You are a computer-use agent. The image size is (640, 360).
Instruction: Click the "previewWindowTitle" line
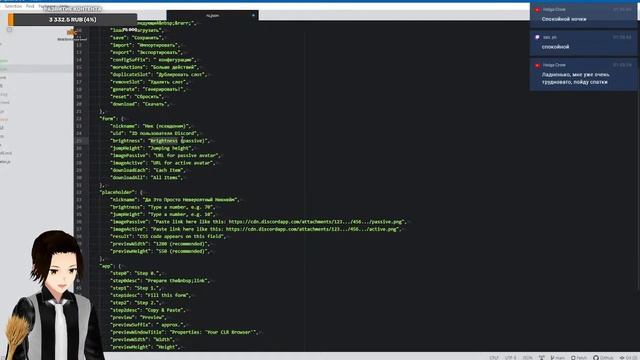tap(184, 332)
